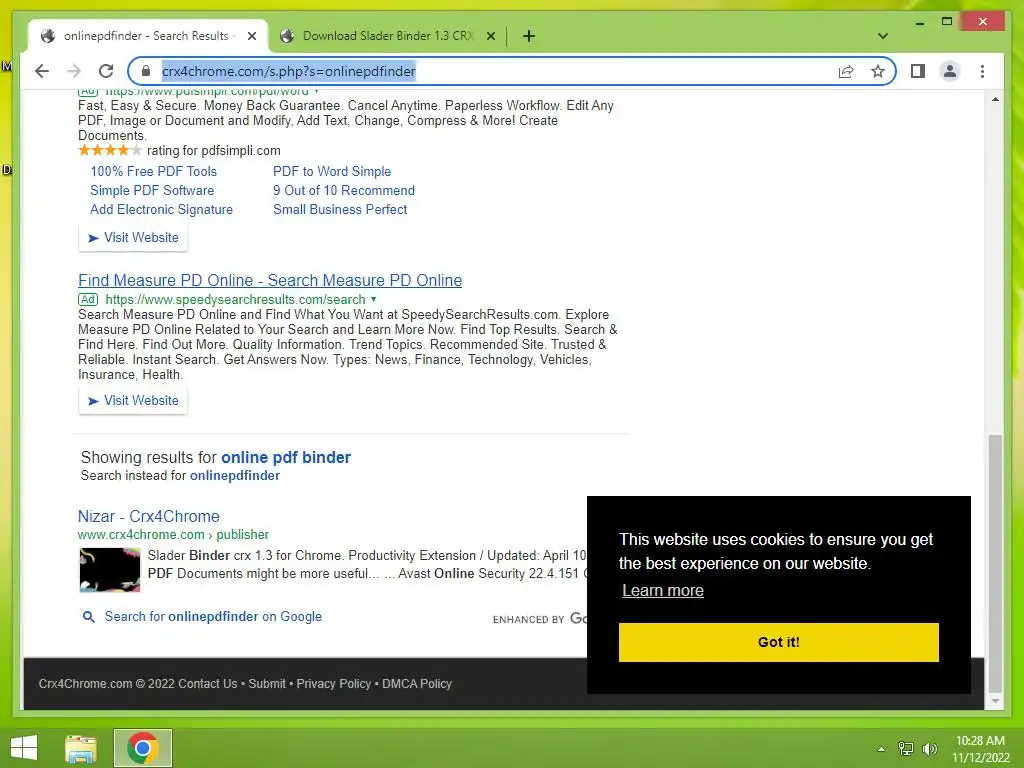This screenshot has width=1024, height=768.
Task: Open the Small Business Perfect link
Action: tap(340, 209)
